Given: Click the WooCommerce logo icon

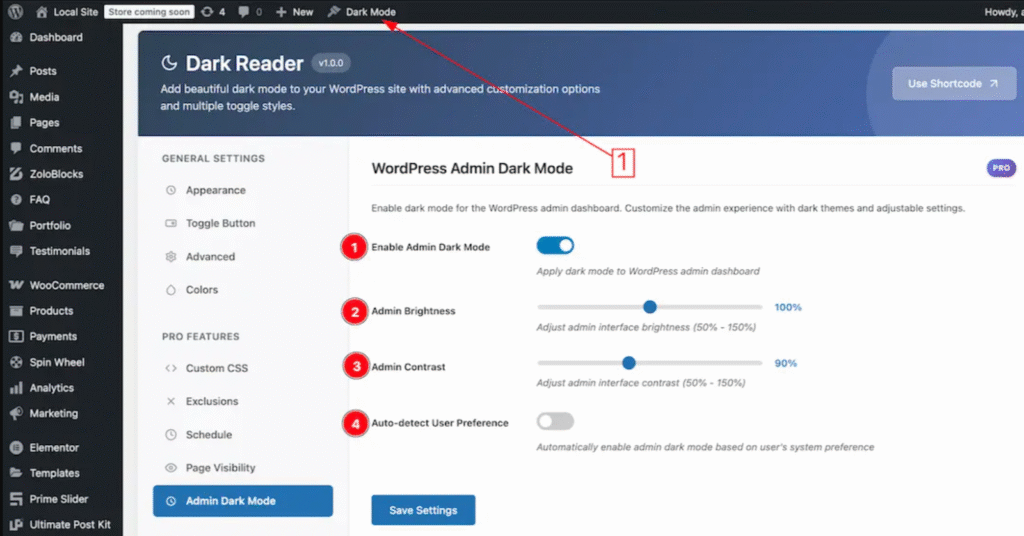Looking at the screenshot, I should (x=16, y=285).
